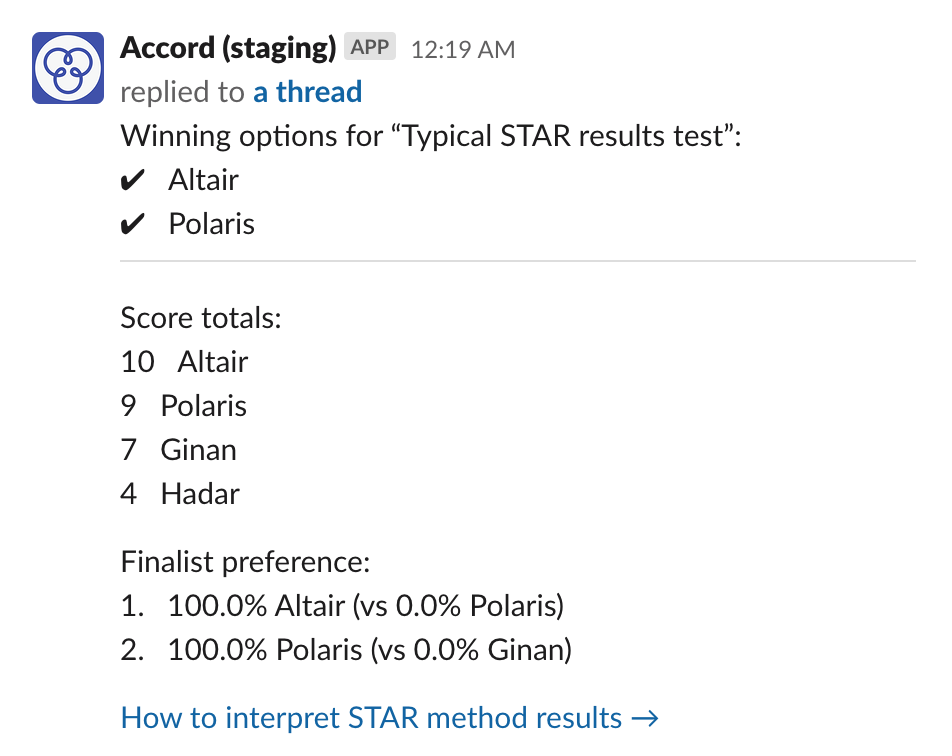Expand the Score totals section
The width and height of the screenshot is (952, 756).
pos(200,317)
